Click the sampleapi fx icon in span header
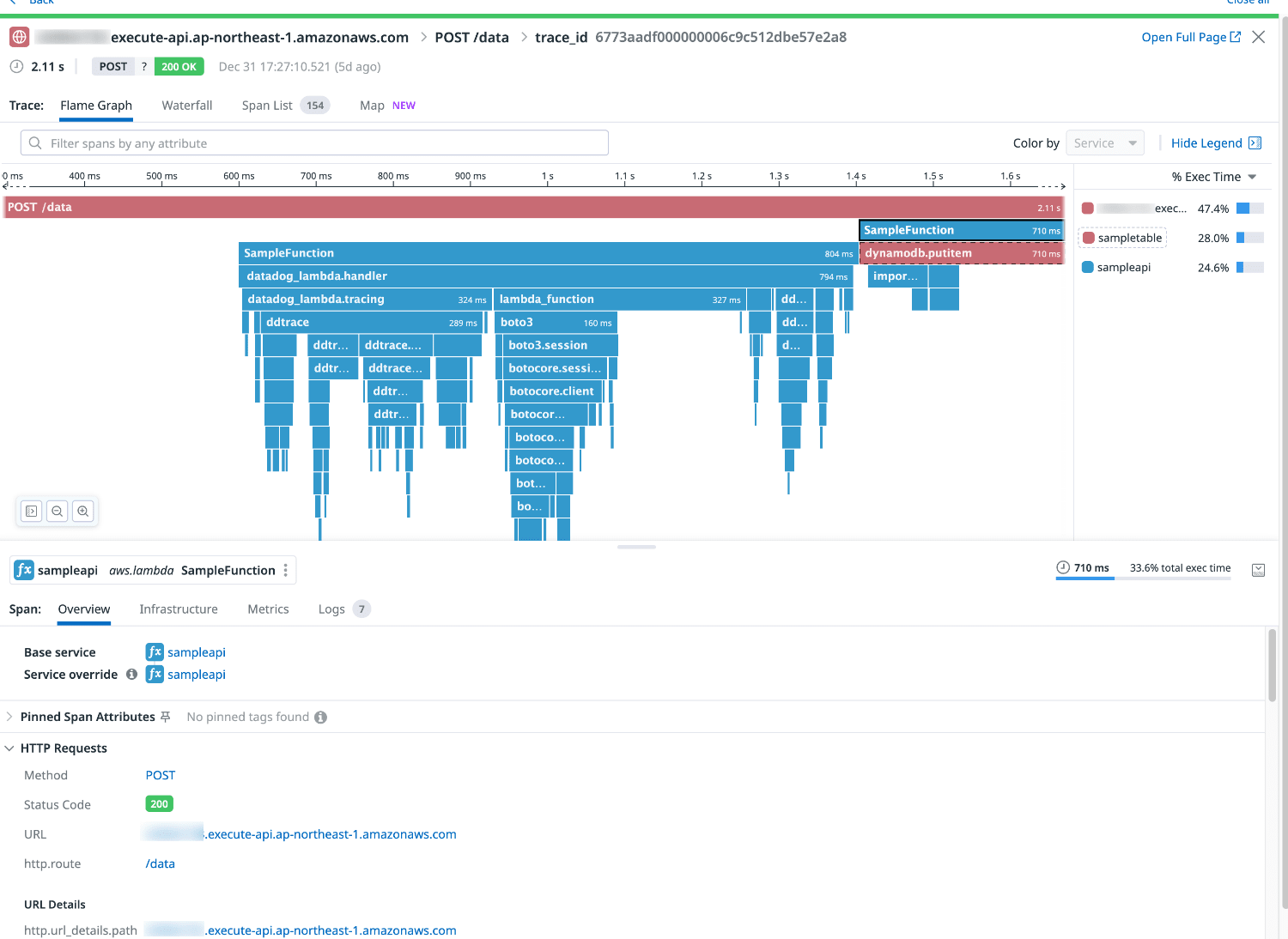Screen dimensions: 1288x939 pyautogui.click(x=24, y=570)
